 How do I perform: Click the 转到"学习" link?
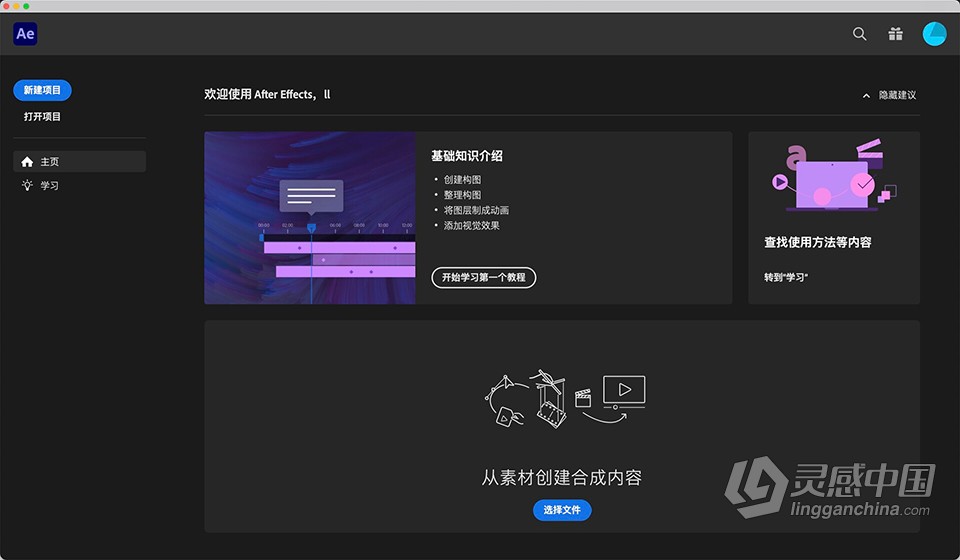tap(786, 277)
